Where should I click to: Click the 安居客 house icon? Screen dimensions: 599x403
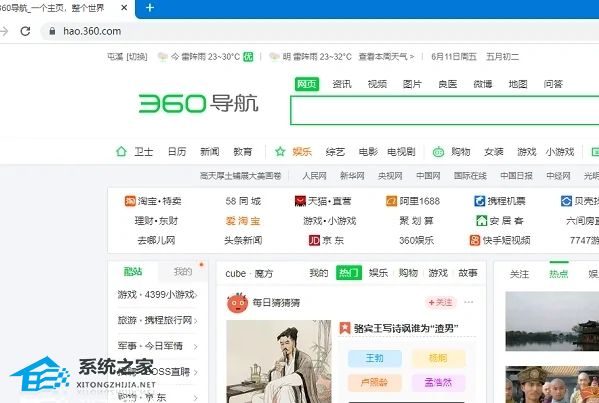point(482,220)
